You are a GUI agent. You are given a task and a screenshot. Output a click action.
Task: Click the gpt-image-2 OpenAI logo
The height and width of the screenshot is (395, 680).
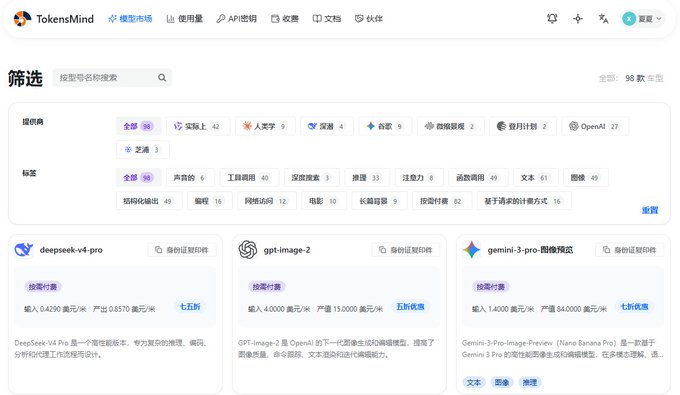tap(248, 250)
